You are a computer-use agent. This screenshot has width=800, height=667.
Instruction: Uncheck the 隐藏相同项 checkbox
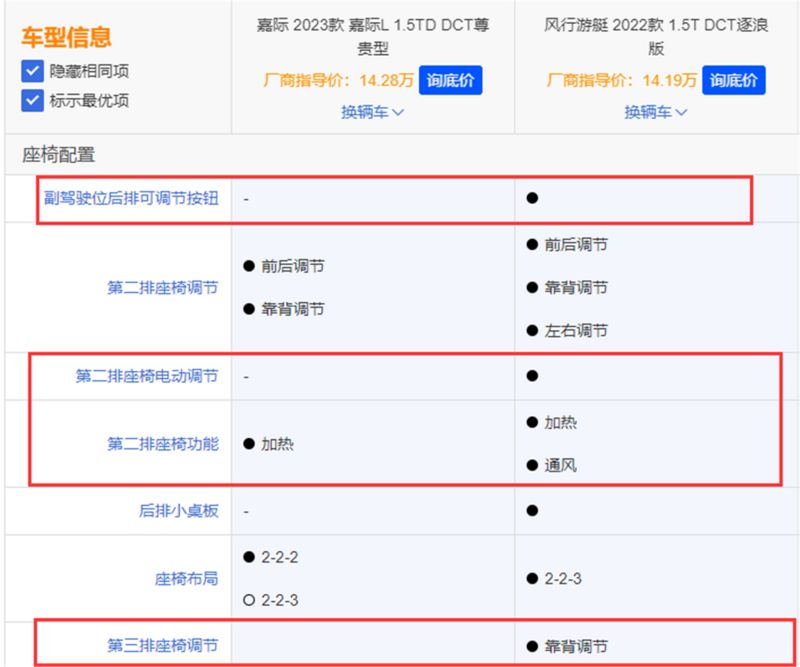point(32,71)
